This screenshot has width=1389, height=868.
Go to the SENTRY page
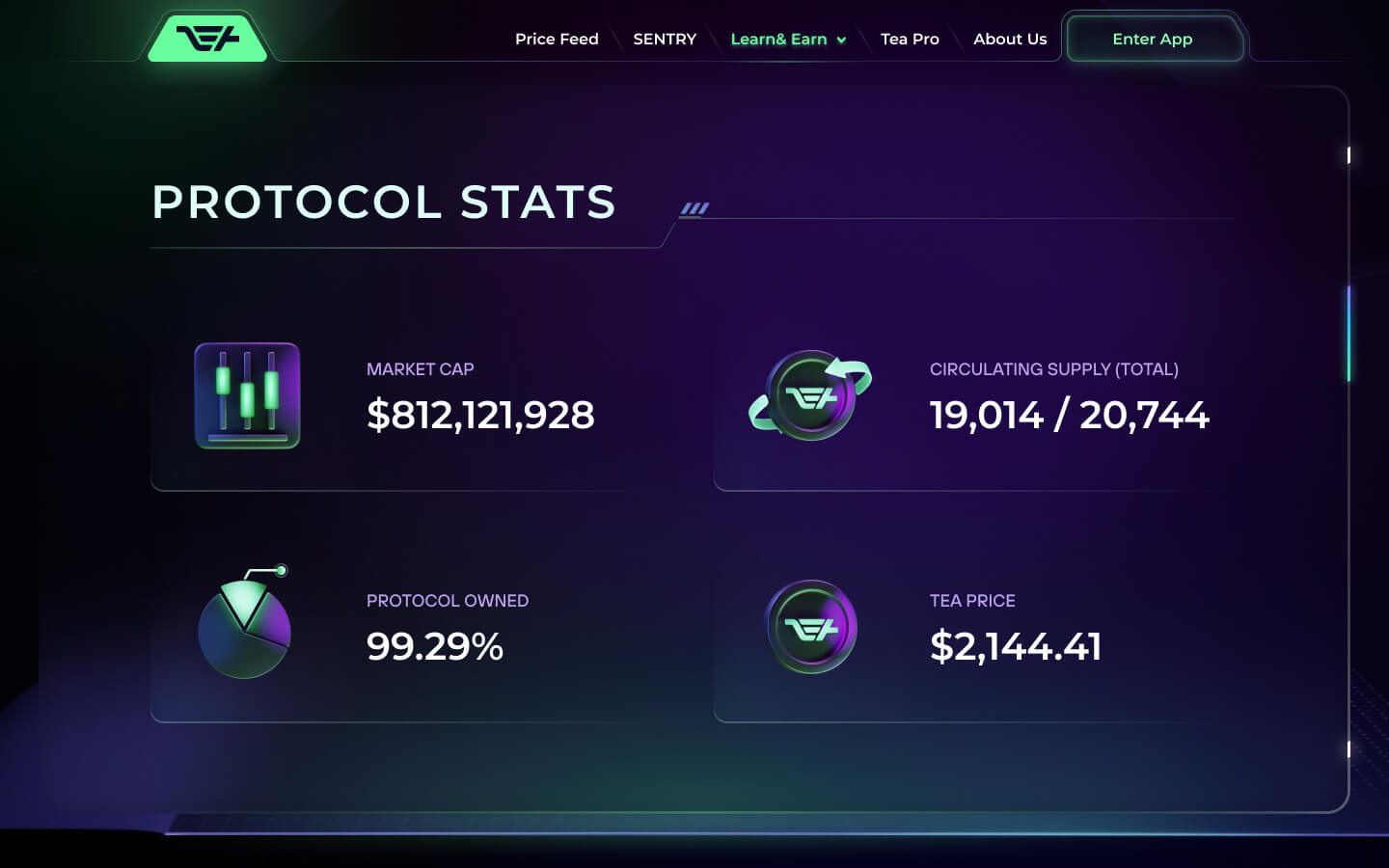[665, 40]
